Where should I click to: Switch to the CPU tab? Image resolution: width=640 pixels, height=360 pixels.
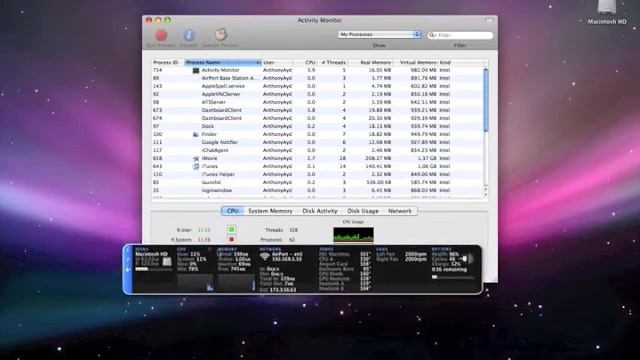(232, 211)
